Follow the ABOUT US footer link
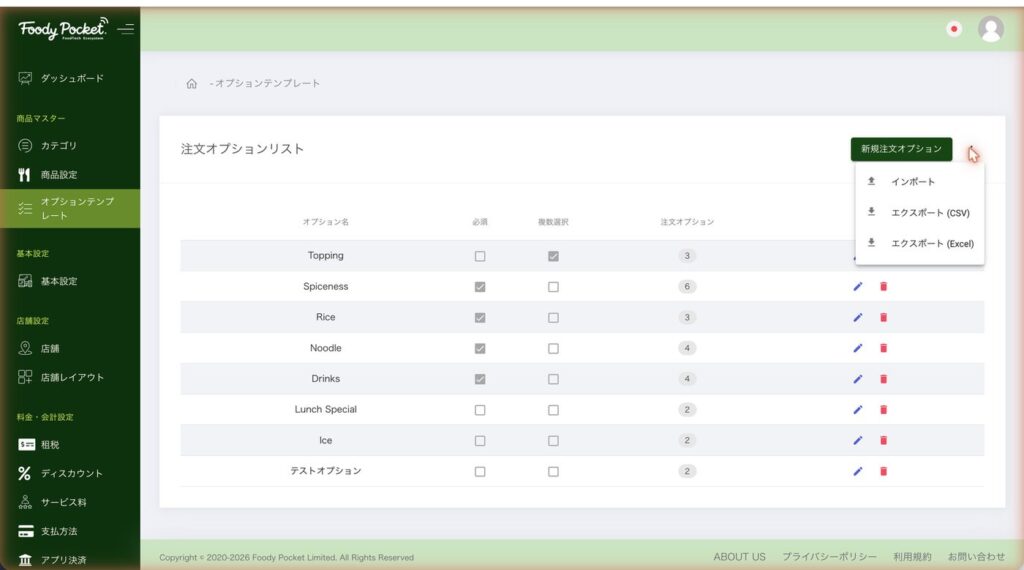The width and height of the screenshot is (1024, 570). pos(739,557)
